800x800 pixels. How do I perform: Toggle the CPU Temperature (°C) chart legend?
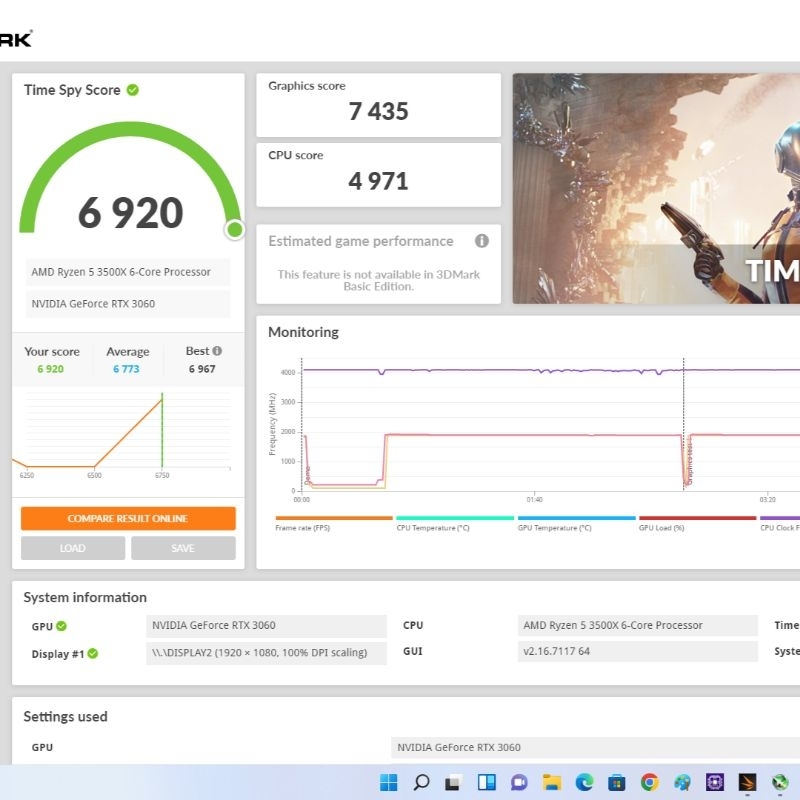(x=454, y=524)
